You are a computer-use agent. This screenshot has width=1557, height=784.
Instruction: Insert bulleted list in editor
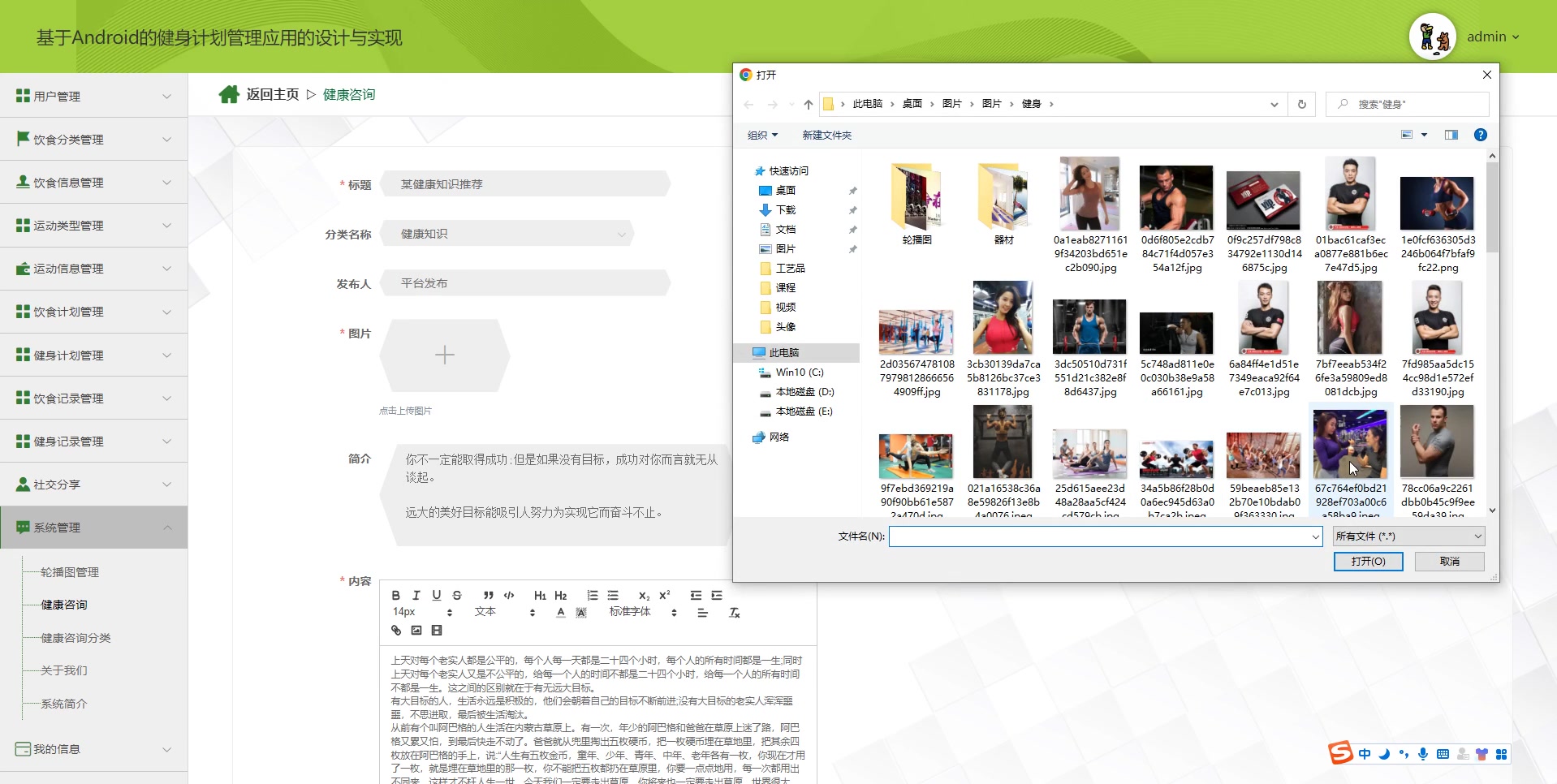pyautogui.click(x=613, y=596)
